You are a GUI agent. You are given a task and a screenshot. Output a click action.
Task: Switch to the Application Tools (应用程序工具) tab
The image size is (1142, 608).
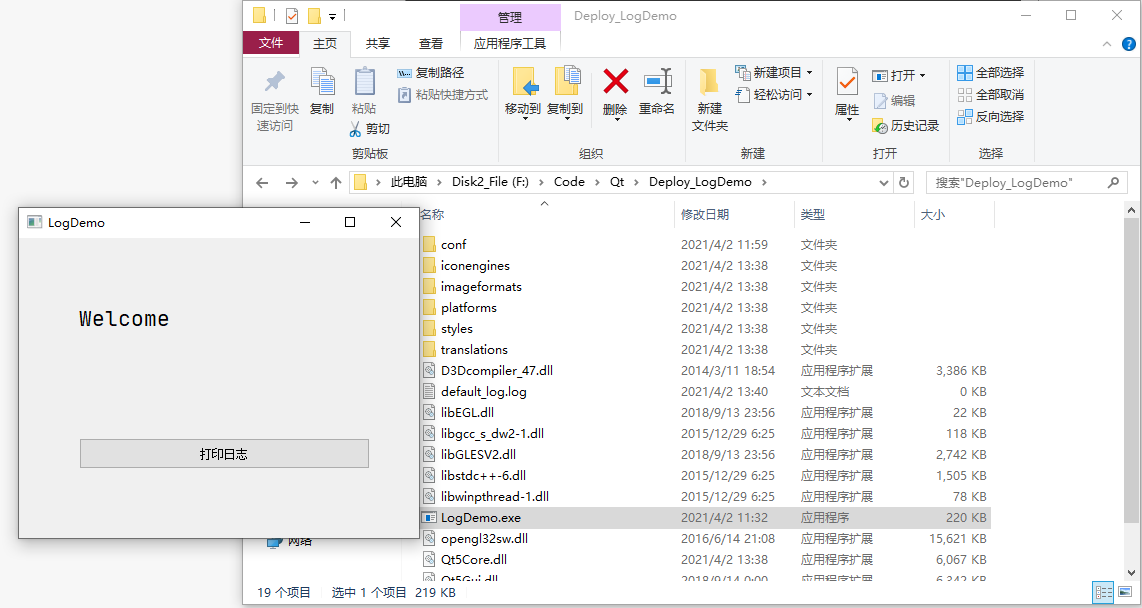tap(510, 44)
